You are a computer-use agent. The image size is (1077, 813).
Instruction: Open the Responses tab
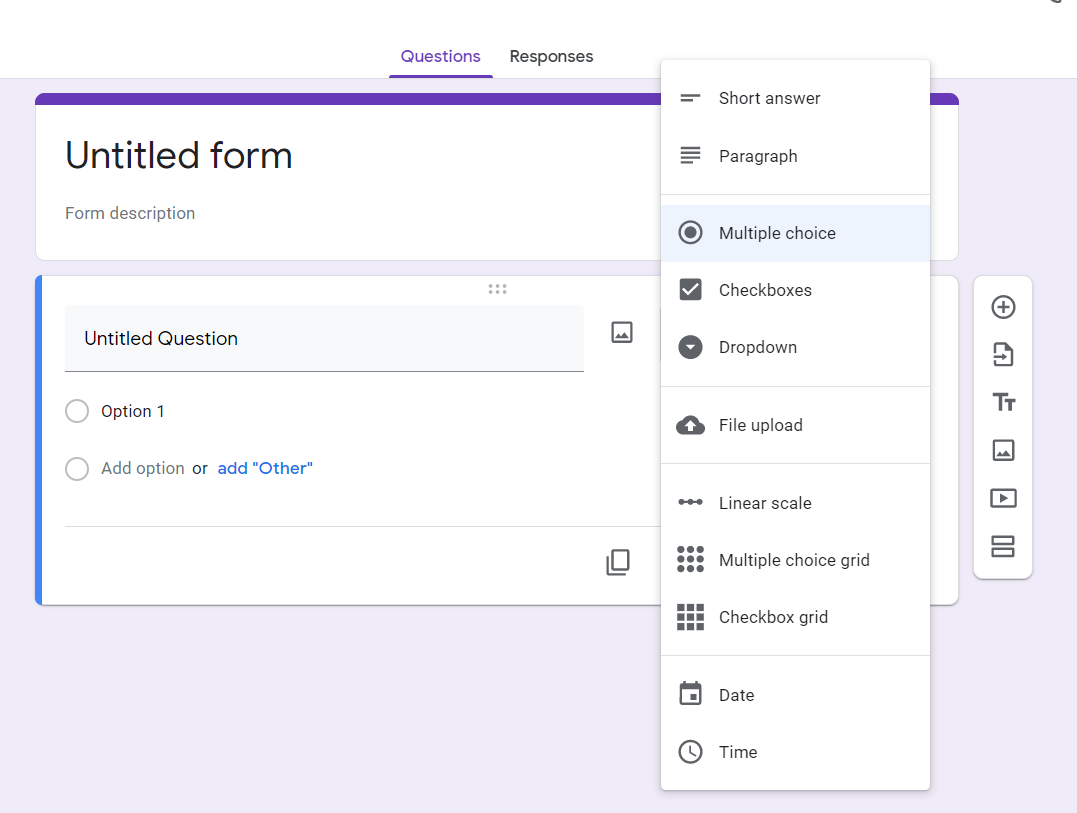click(551, 56)
